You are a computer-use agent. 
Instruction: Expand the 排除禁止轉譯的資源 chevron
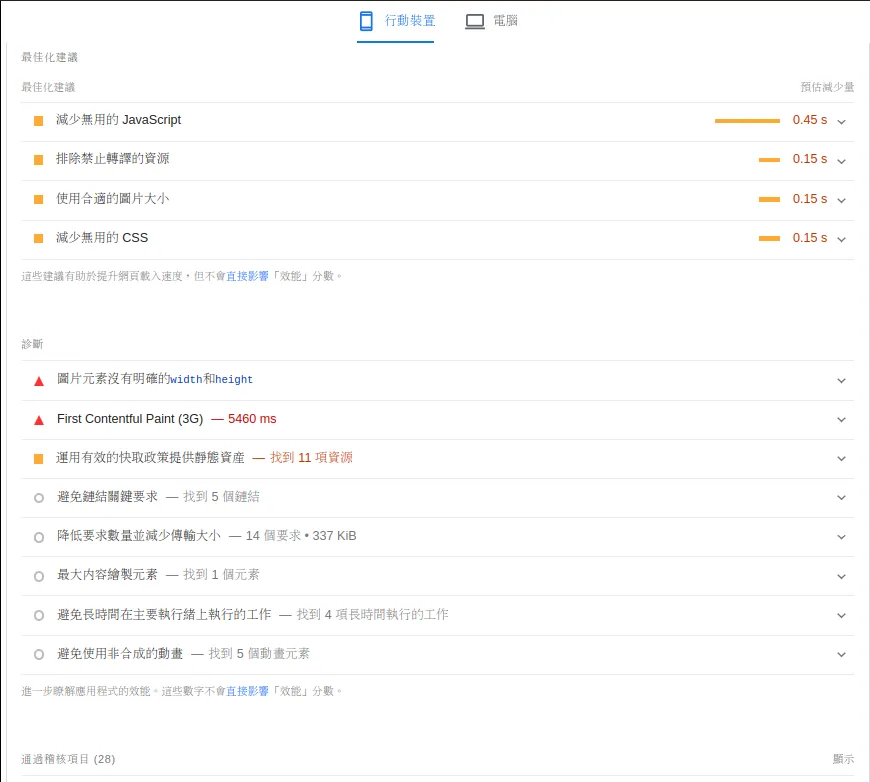[841, 160]
